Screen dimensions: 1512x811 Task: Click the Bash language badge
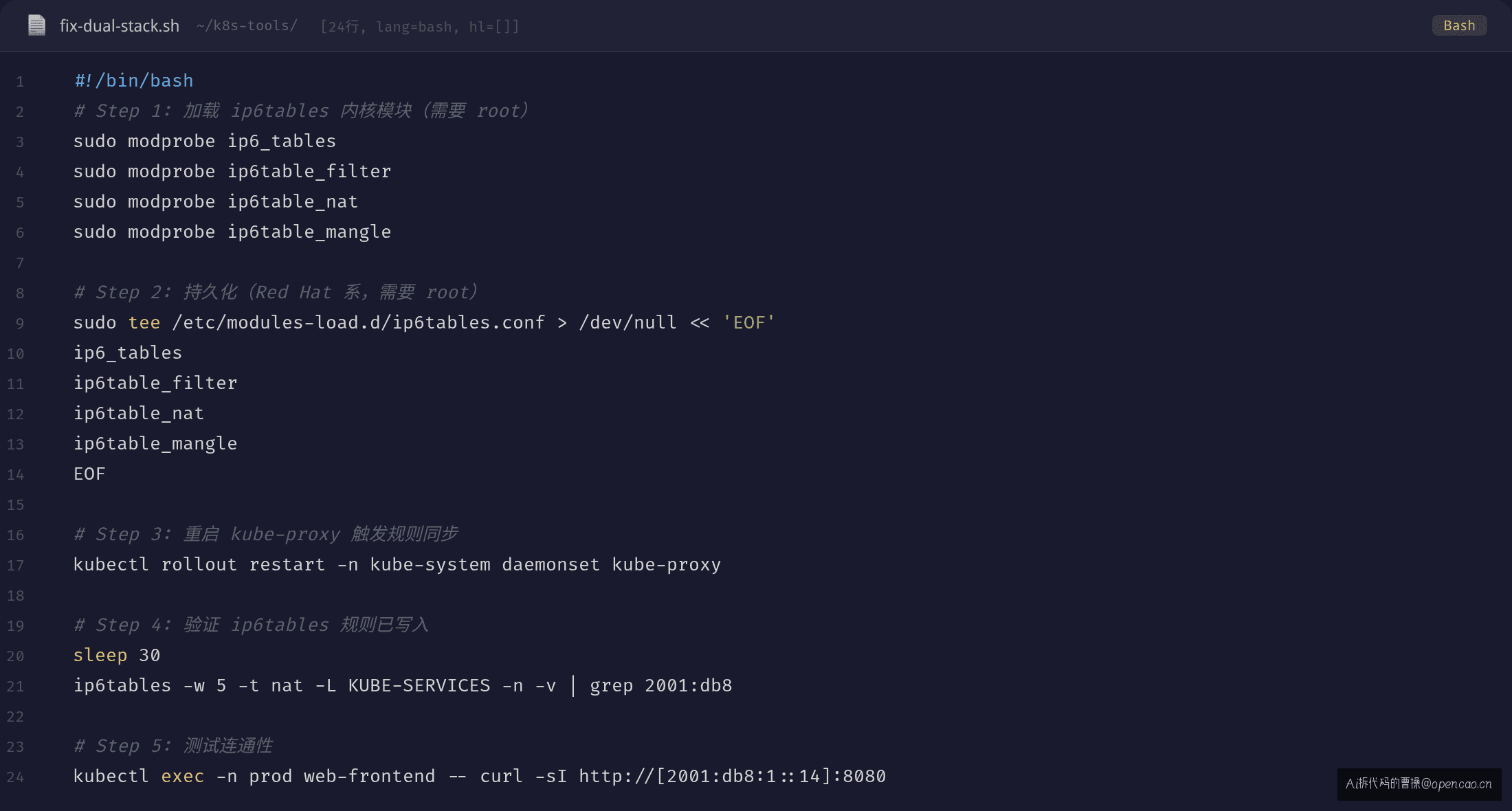point(1459,25)
